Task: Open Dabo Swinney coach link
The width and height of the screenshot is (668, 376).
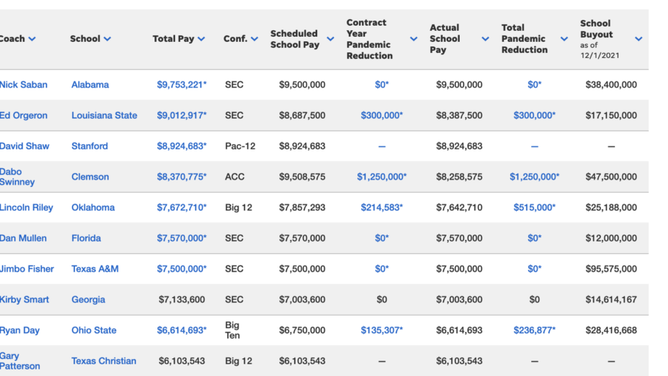Action: click(17, 177)
